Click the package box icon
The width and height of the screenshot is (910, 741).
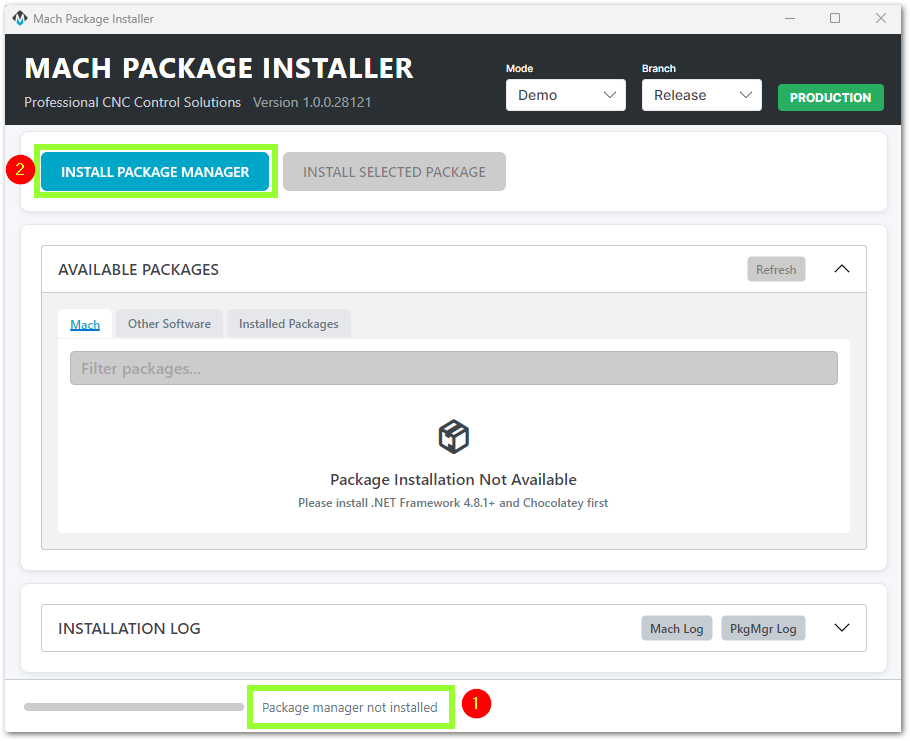(x=453, y=437)
